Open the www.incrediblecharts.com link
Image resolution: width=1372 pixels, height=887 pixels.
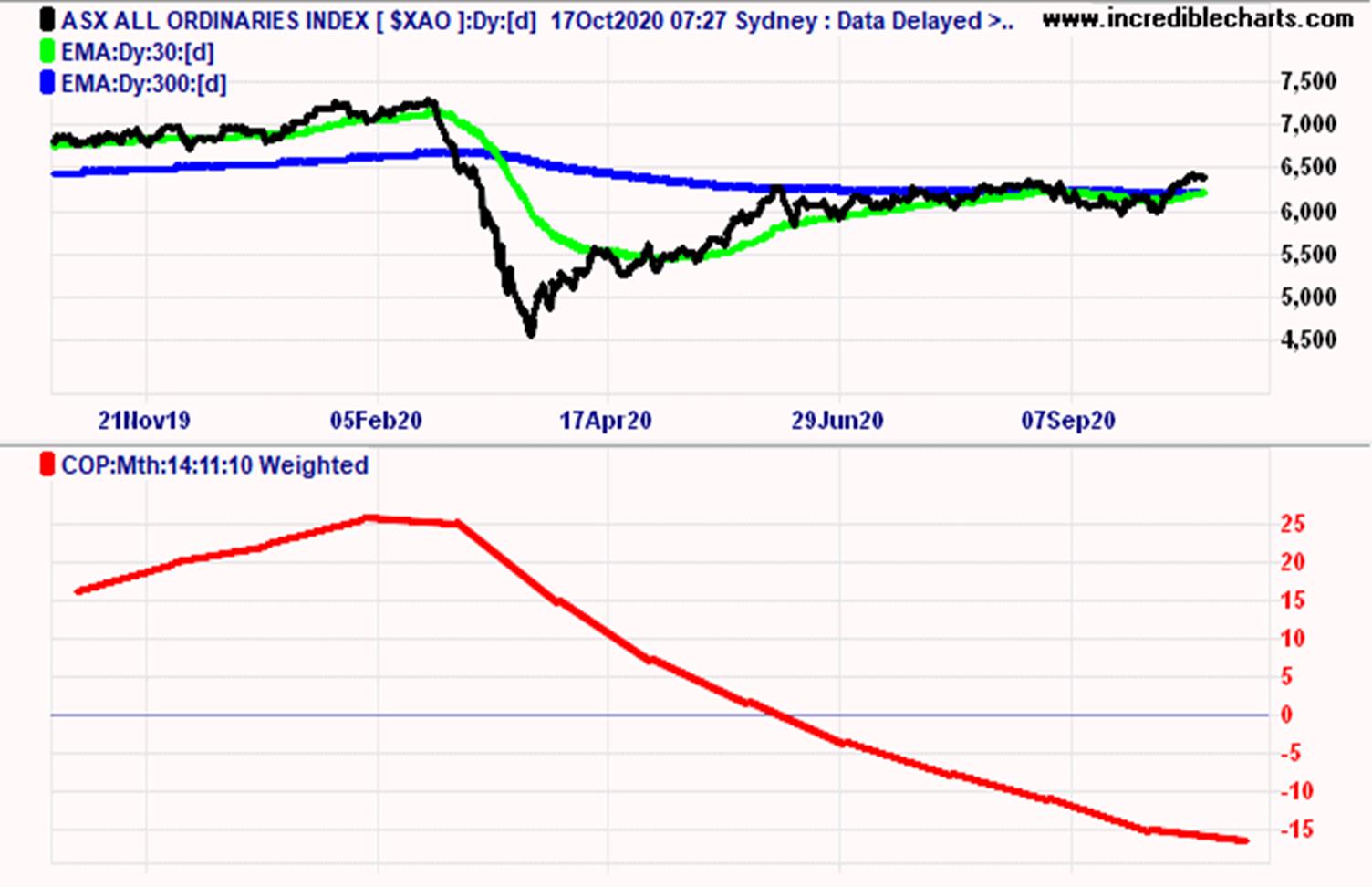[x=1197, y=19]
